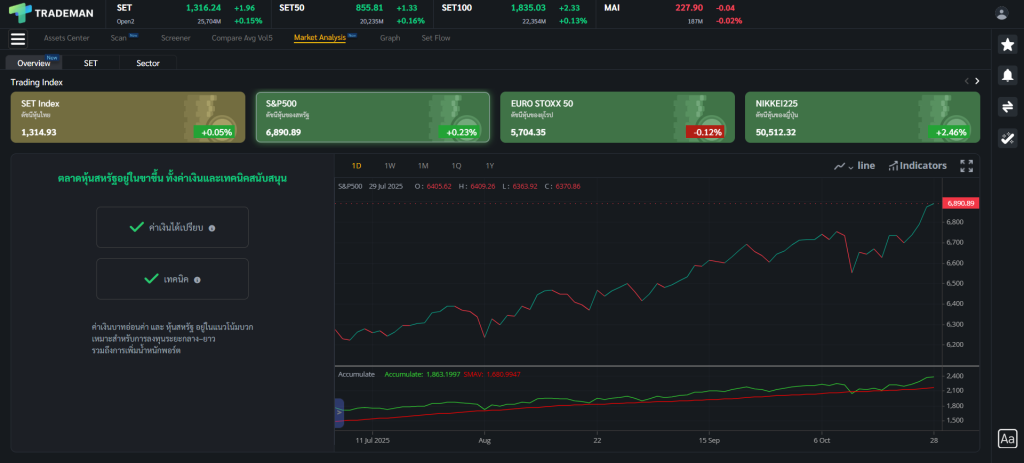Image resolution: width=1024 pixels, height=463 pixels.
Task: Click the info icon beside เทคนิค
Action: tap(199, 279)
